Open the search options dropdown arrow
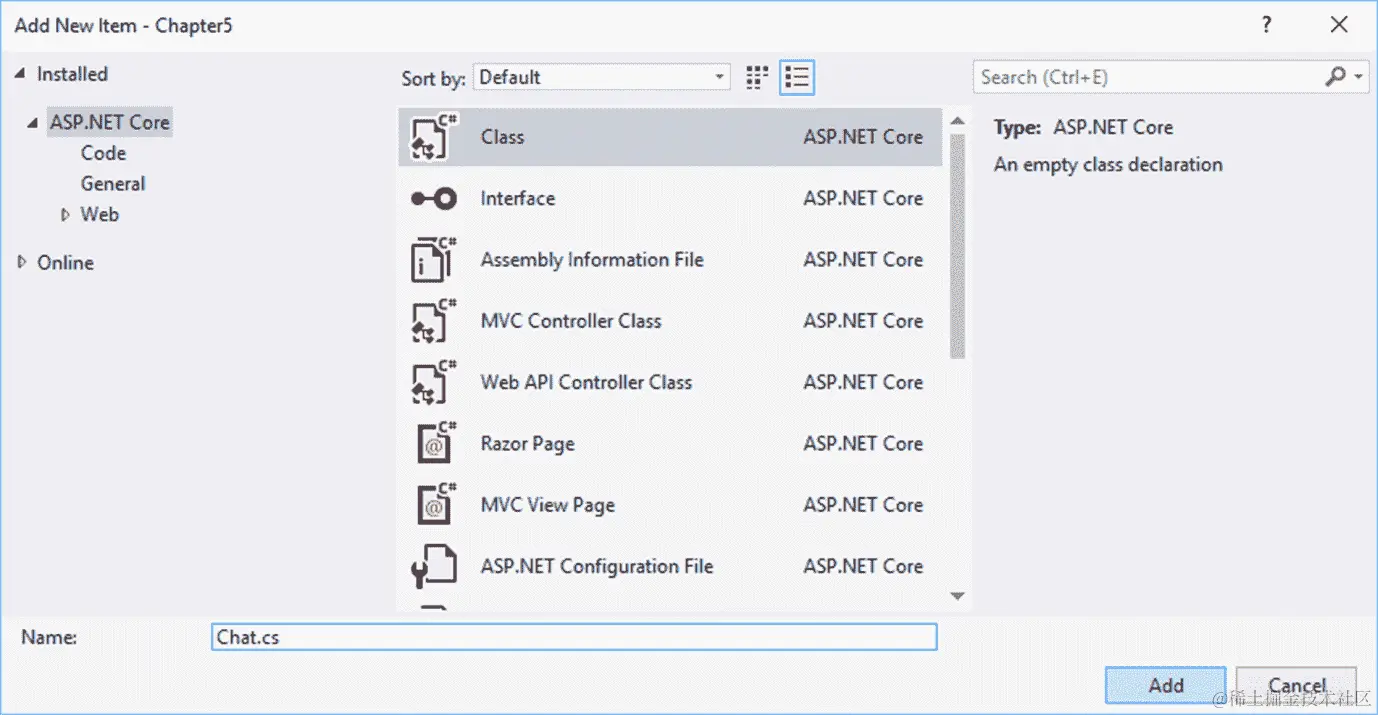This screenshot has height=715, width=1378. pyautogui.click(x=1359, y=77)
